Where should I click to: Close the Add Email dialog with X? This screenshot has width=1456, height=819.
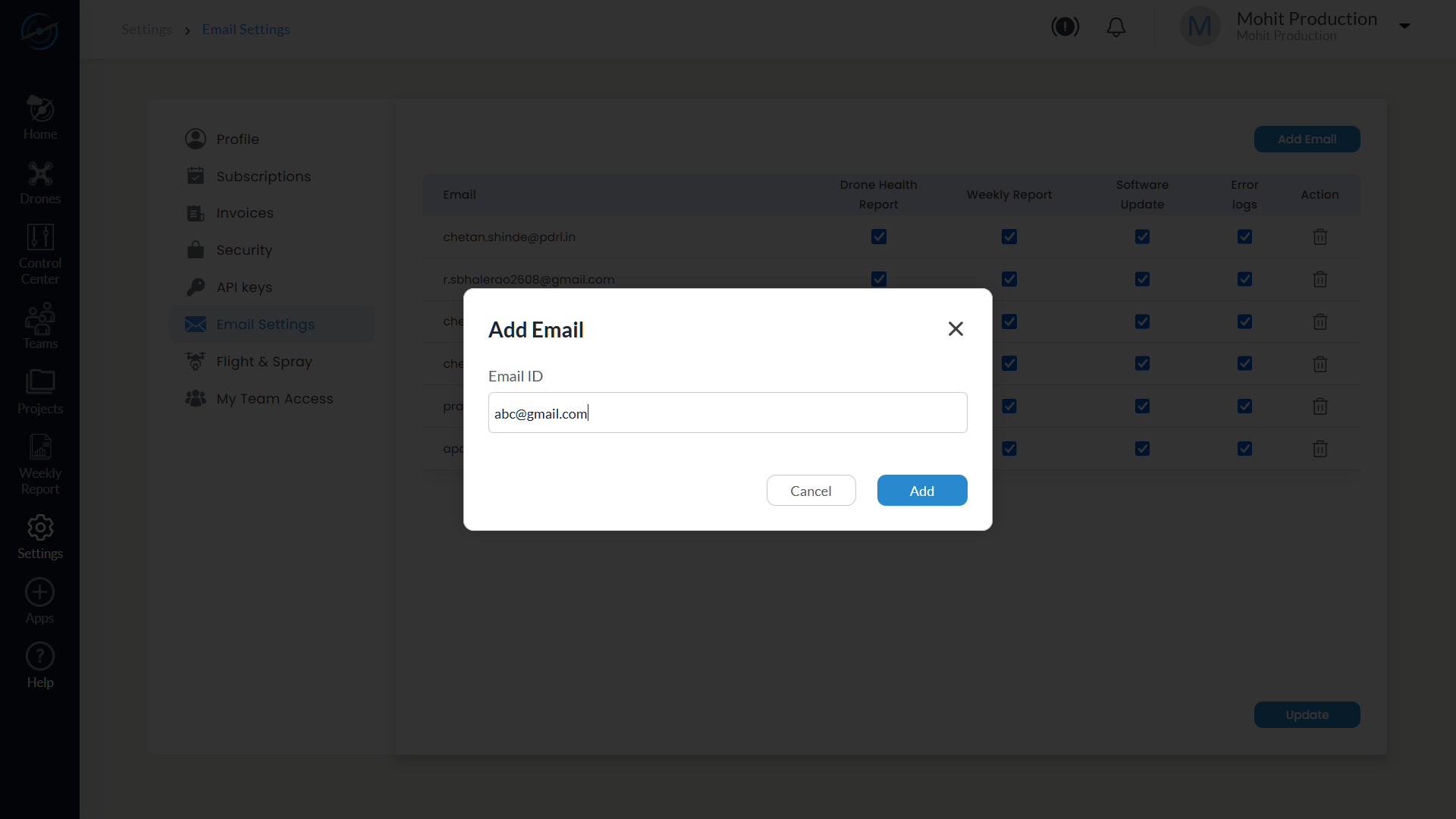pos(955,329)
